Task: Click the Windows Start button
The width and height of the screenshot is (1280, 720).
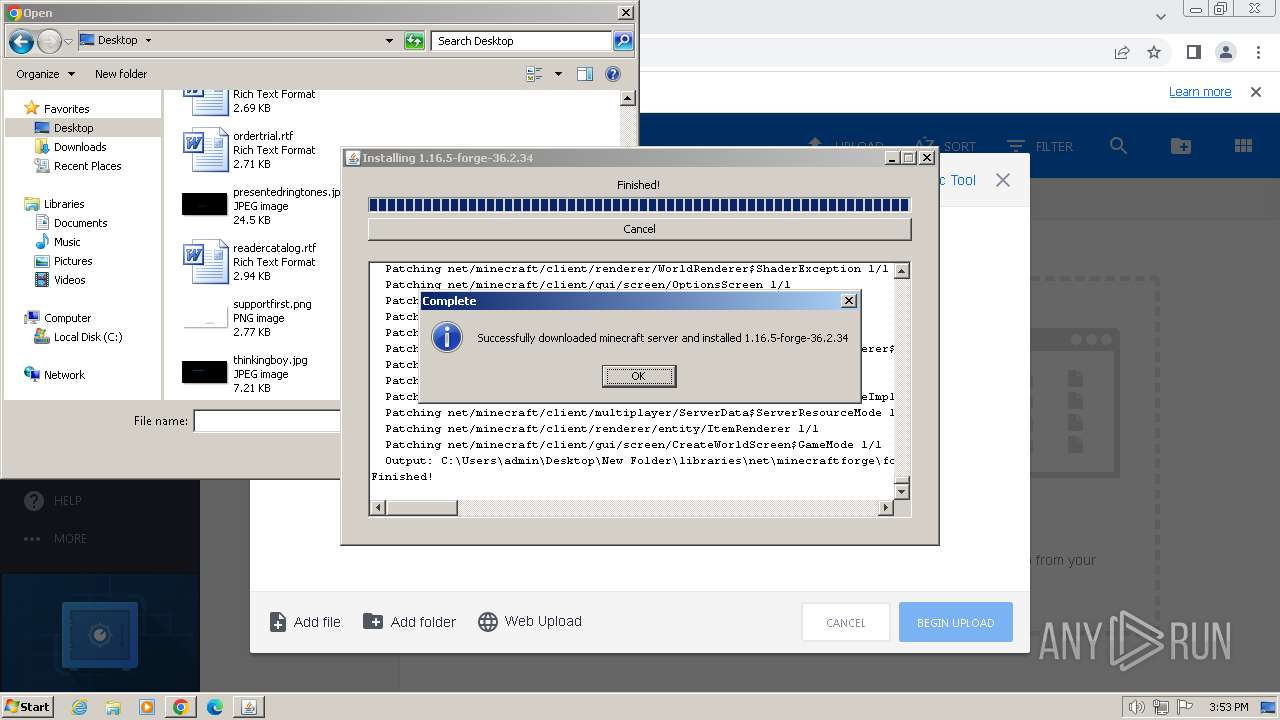Action: tap(28, 707)
